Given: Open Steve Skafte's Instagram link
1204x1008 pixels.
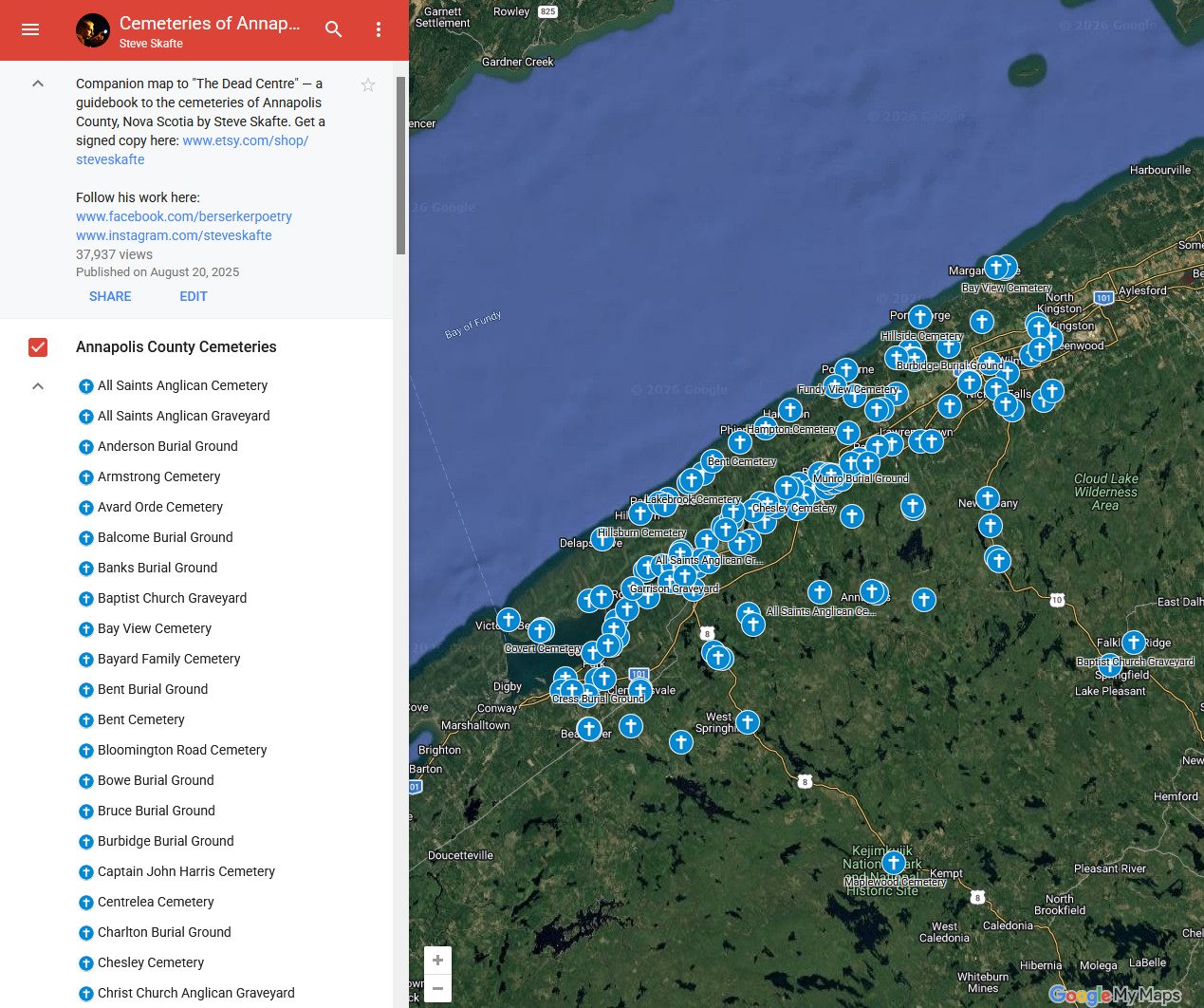Looking at the screenshot, I should tap(174, 235).
